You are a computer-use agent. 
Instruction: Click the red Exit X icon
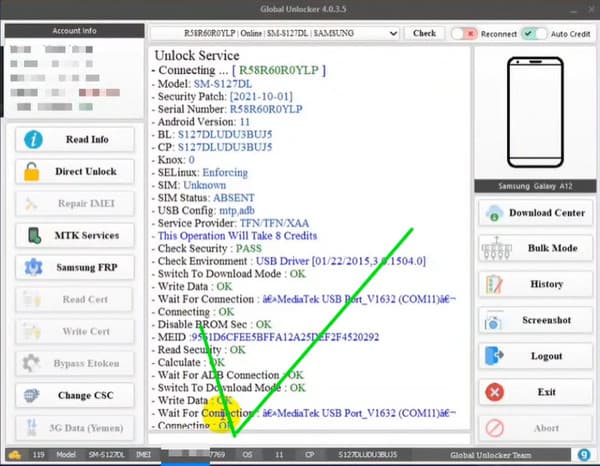(494, 392)
